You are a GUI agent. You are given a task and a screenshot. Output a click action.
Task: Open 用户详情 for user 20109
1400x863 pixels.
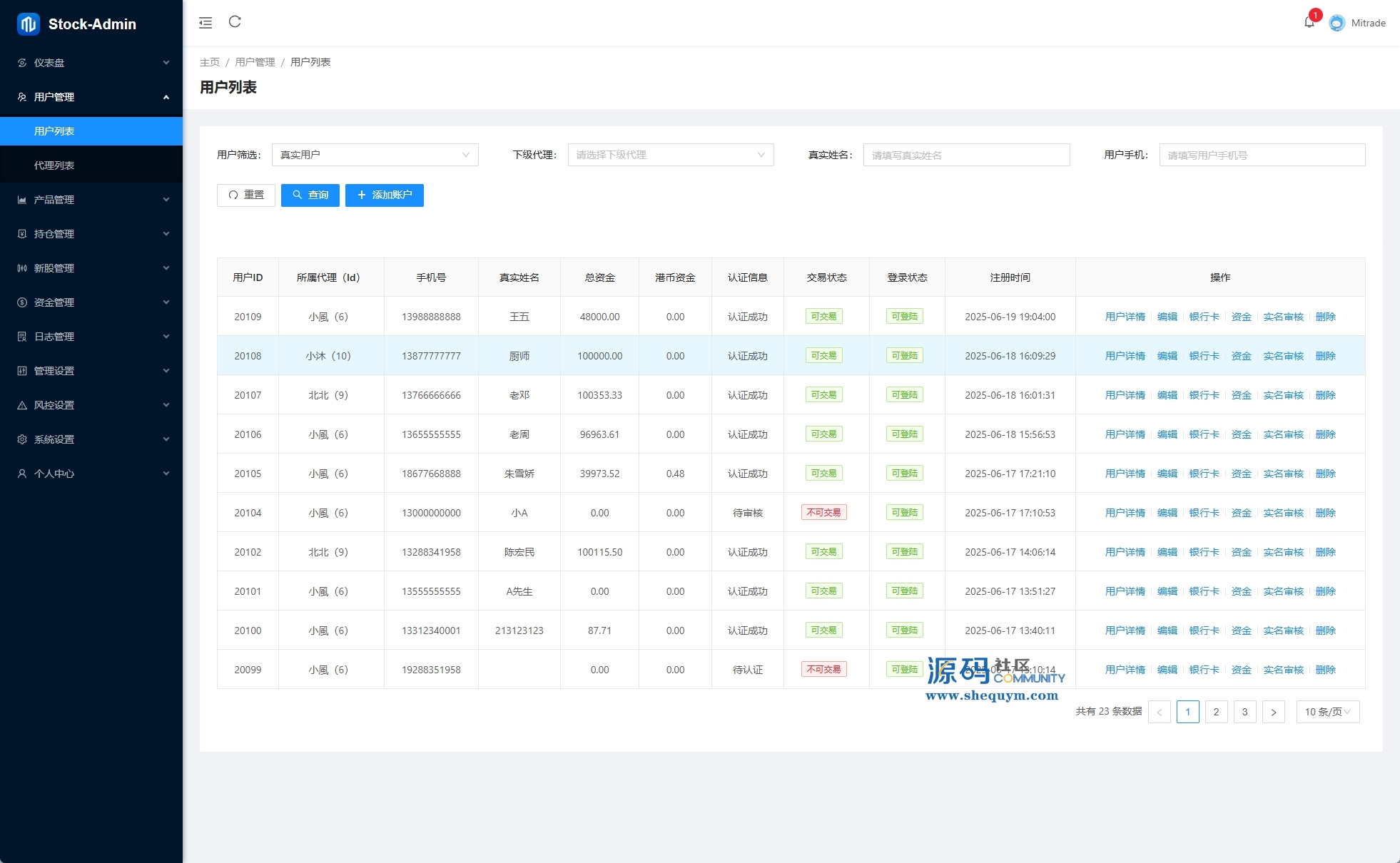point(1125,317)
